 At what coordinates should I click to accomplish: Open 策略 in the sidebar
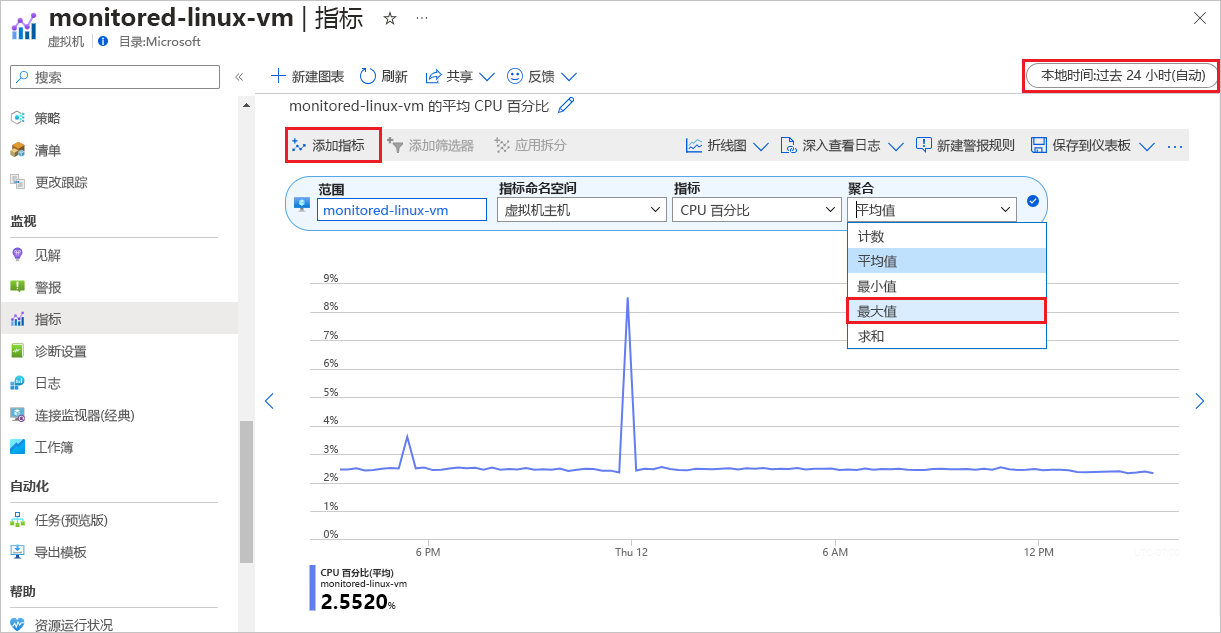click(x=119, y=118)
